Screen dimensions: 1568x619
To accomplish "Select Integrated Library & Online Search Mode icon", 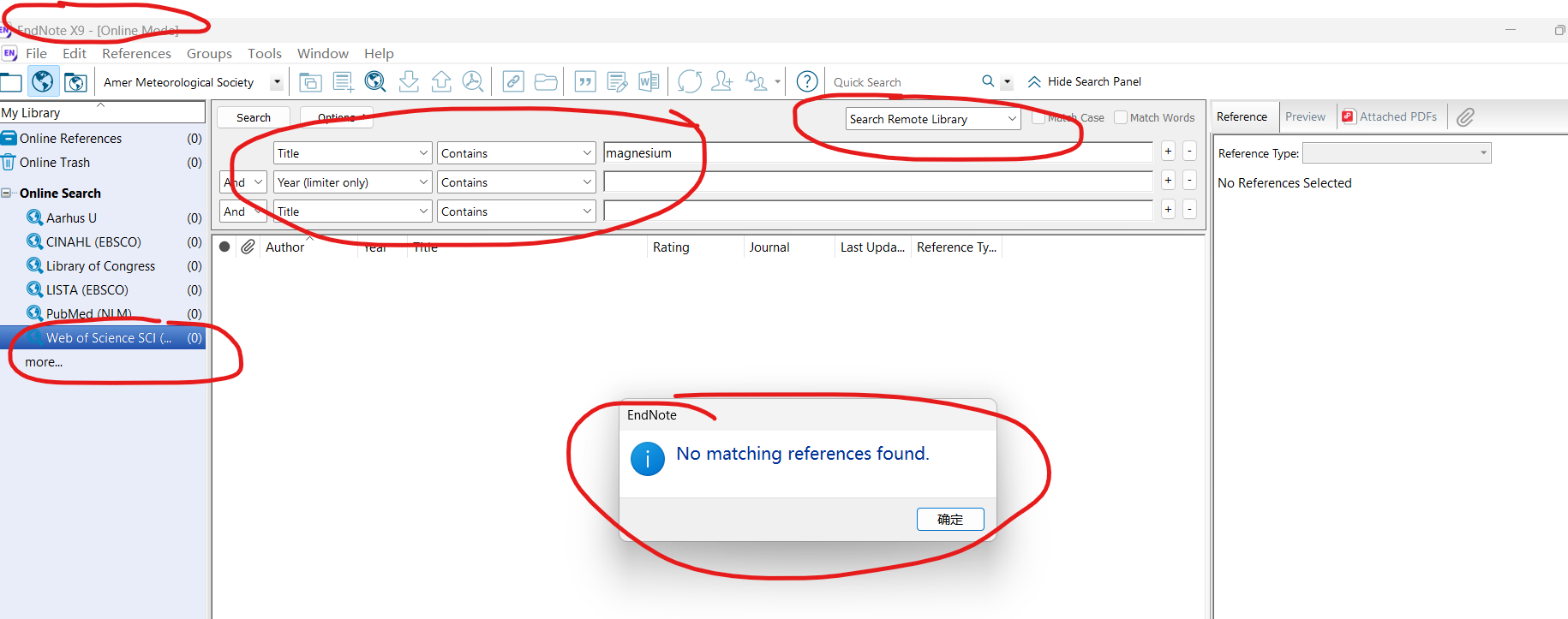I will [x=75, y=82].
